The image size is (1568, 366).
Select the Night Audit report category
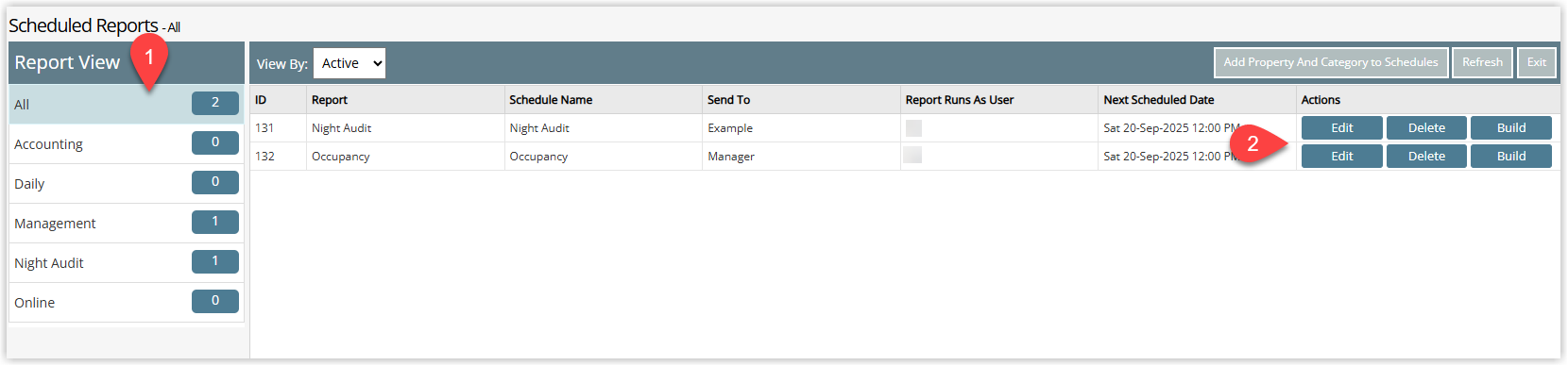(127, 263)
